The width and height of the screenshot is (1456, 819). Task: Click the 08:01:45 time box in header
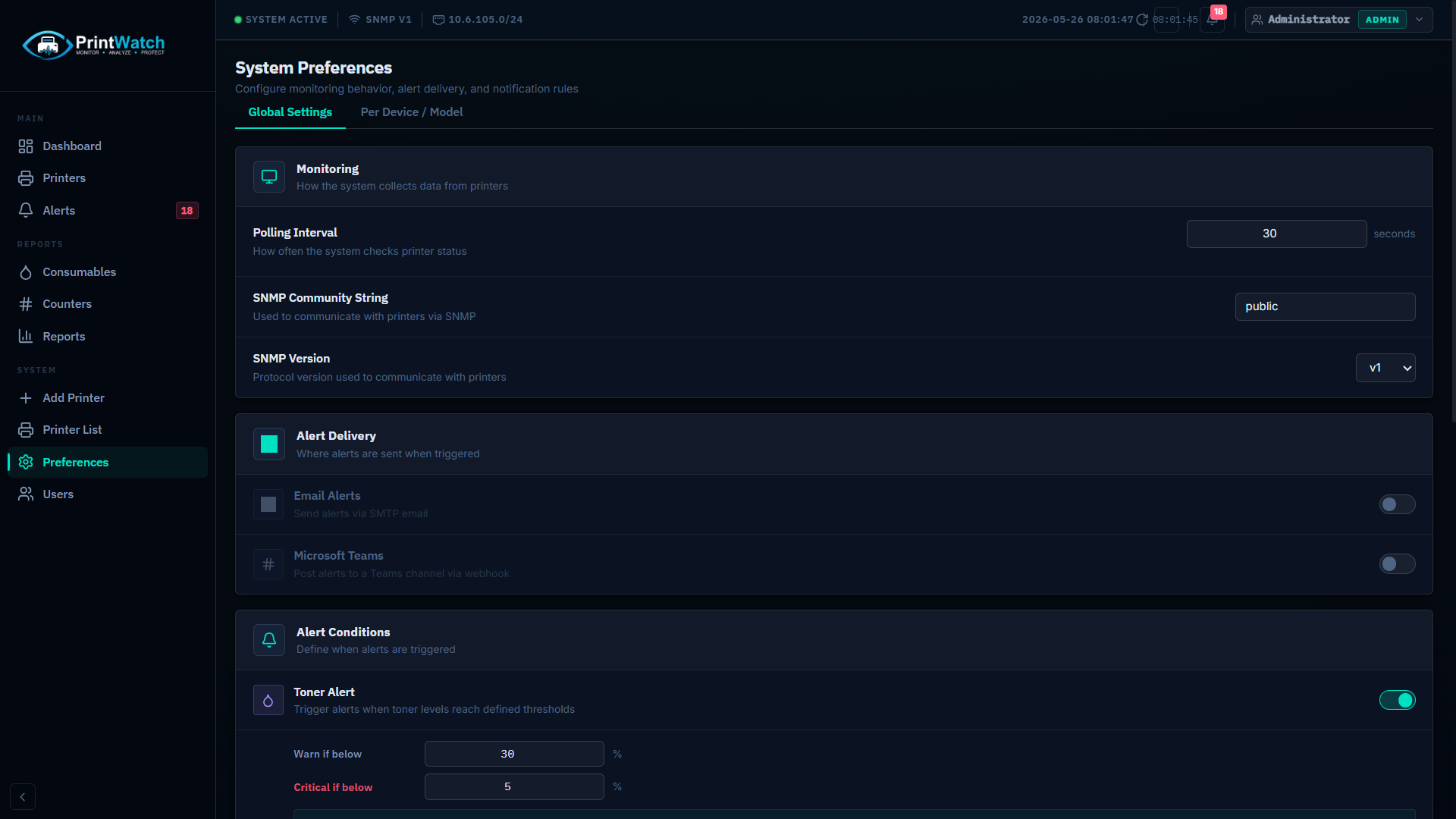tap(1175, 20)
